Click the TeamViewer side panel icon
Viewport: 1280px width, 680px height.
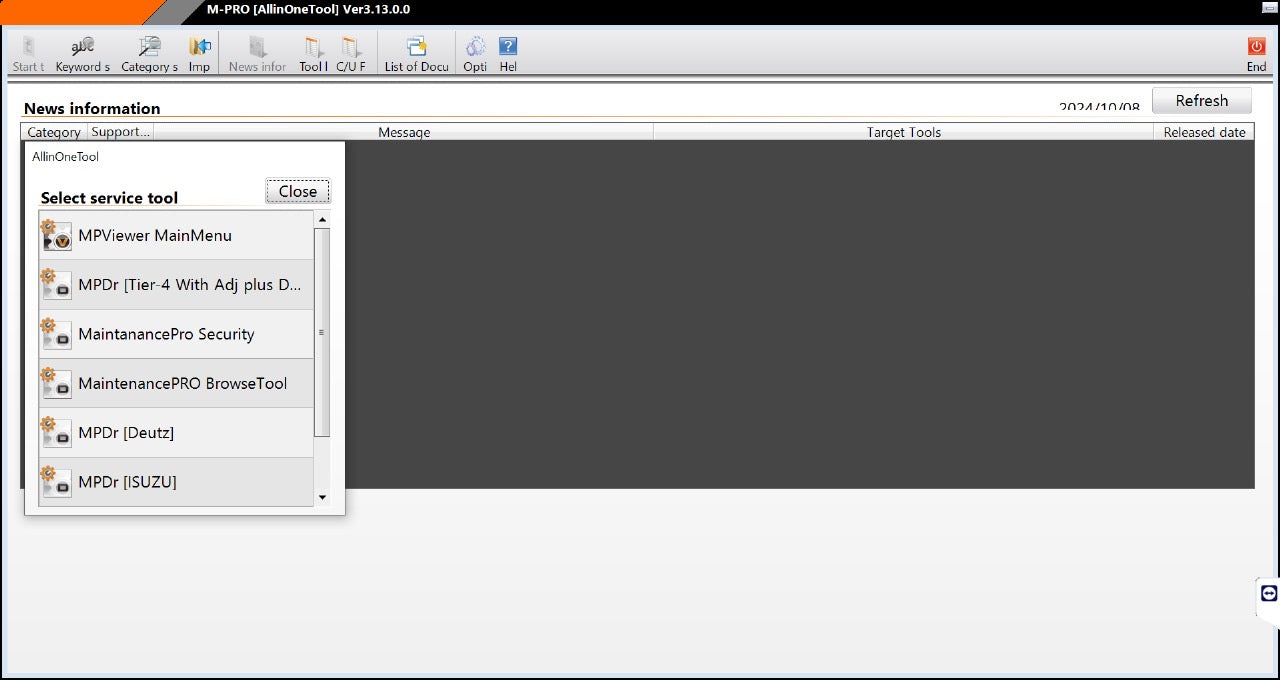pos(1268,593)
